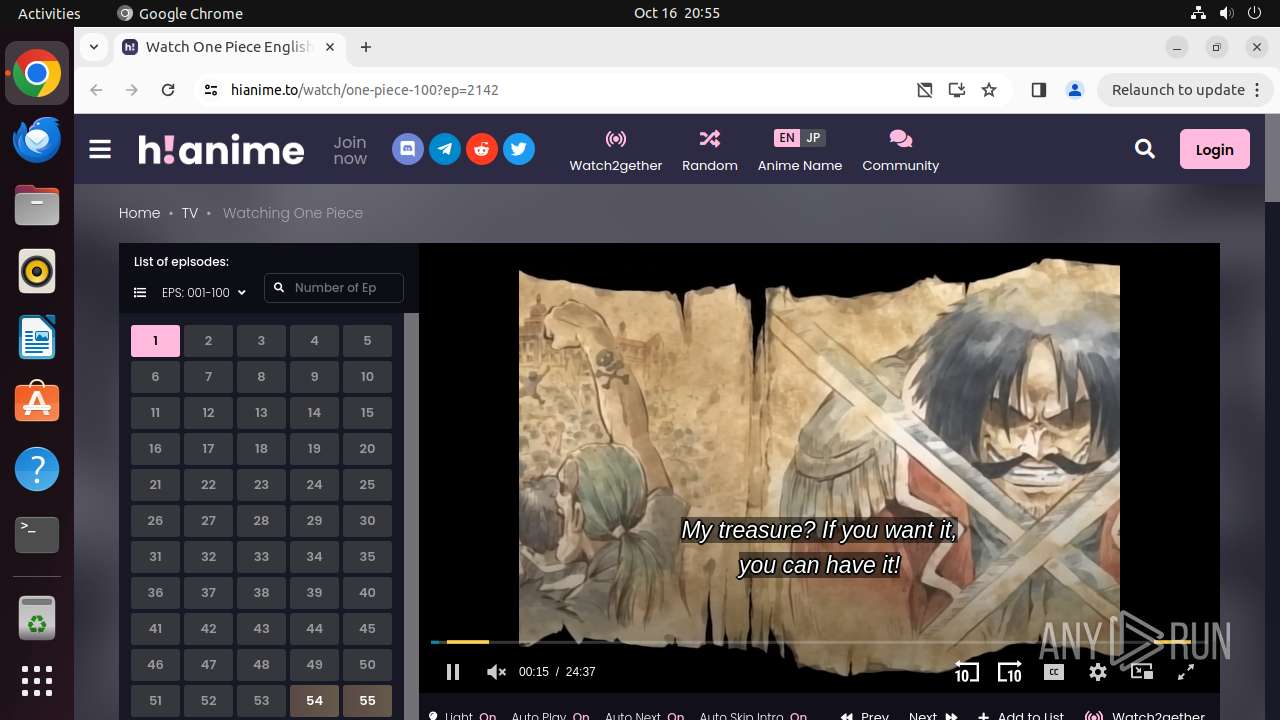Seek along the video progress bar

click(811, 642)
